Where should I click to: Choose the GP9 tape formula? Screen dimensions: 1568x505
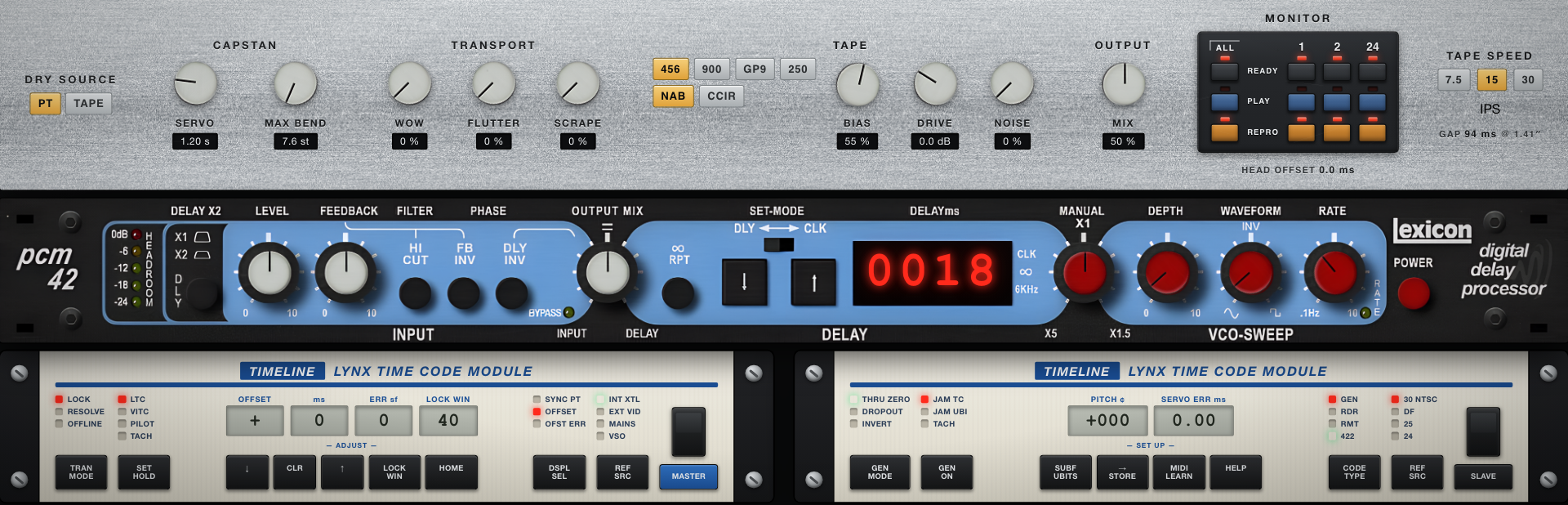click(x=755, y=69)
